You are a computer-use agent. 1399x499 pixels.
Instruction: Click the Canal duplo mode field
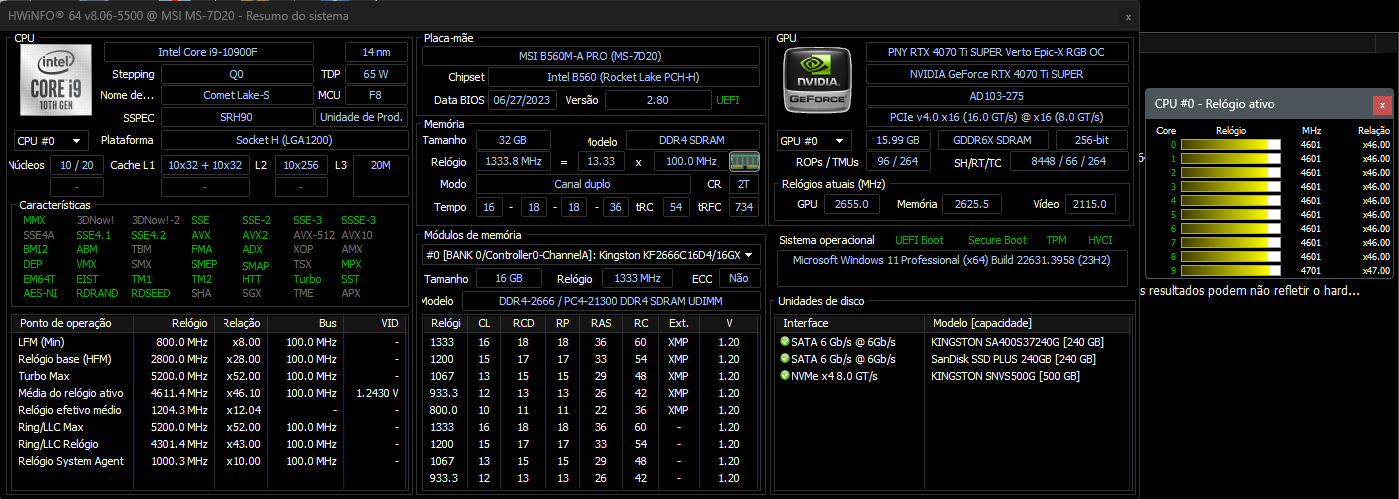[584, 184]
